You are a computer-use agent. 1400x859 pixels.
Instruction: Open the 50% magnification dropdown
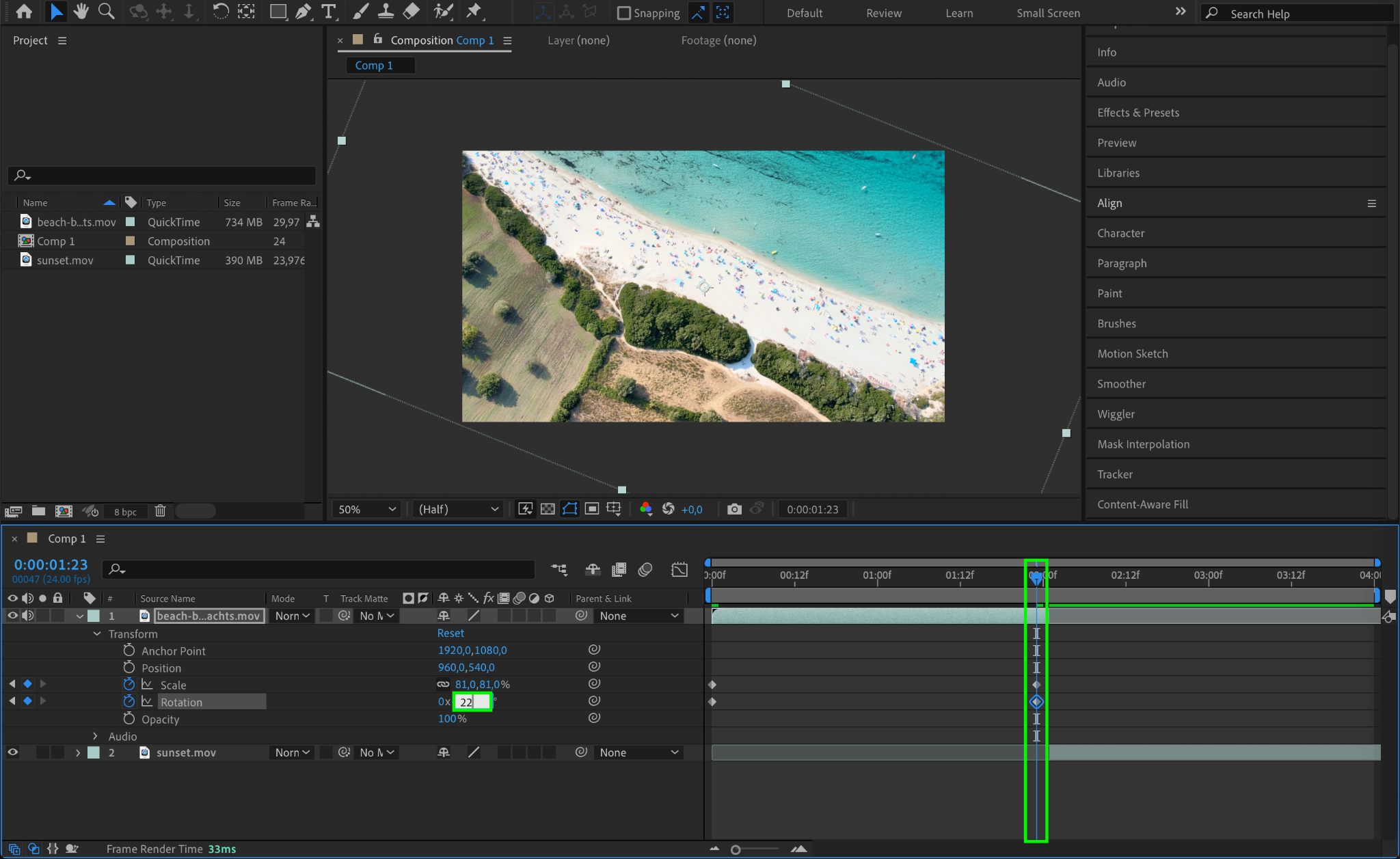click(367, 509)
